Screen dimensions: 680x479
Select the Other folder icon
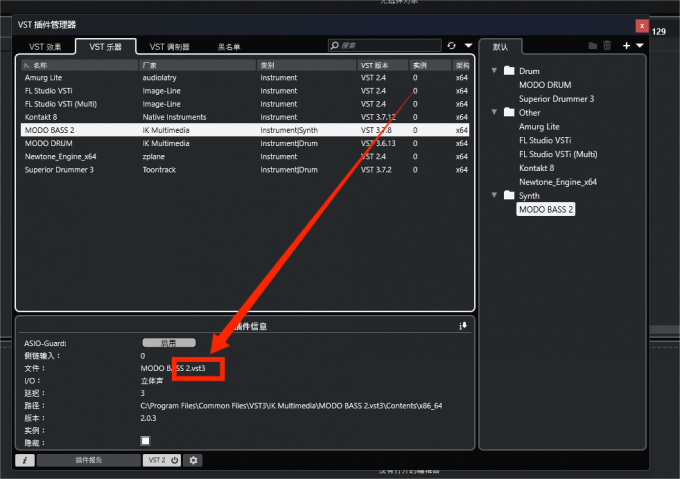[x=509, y=112]
